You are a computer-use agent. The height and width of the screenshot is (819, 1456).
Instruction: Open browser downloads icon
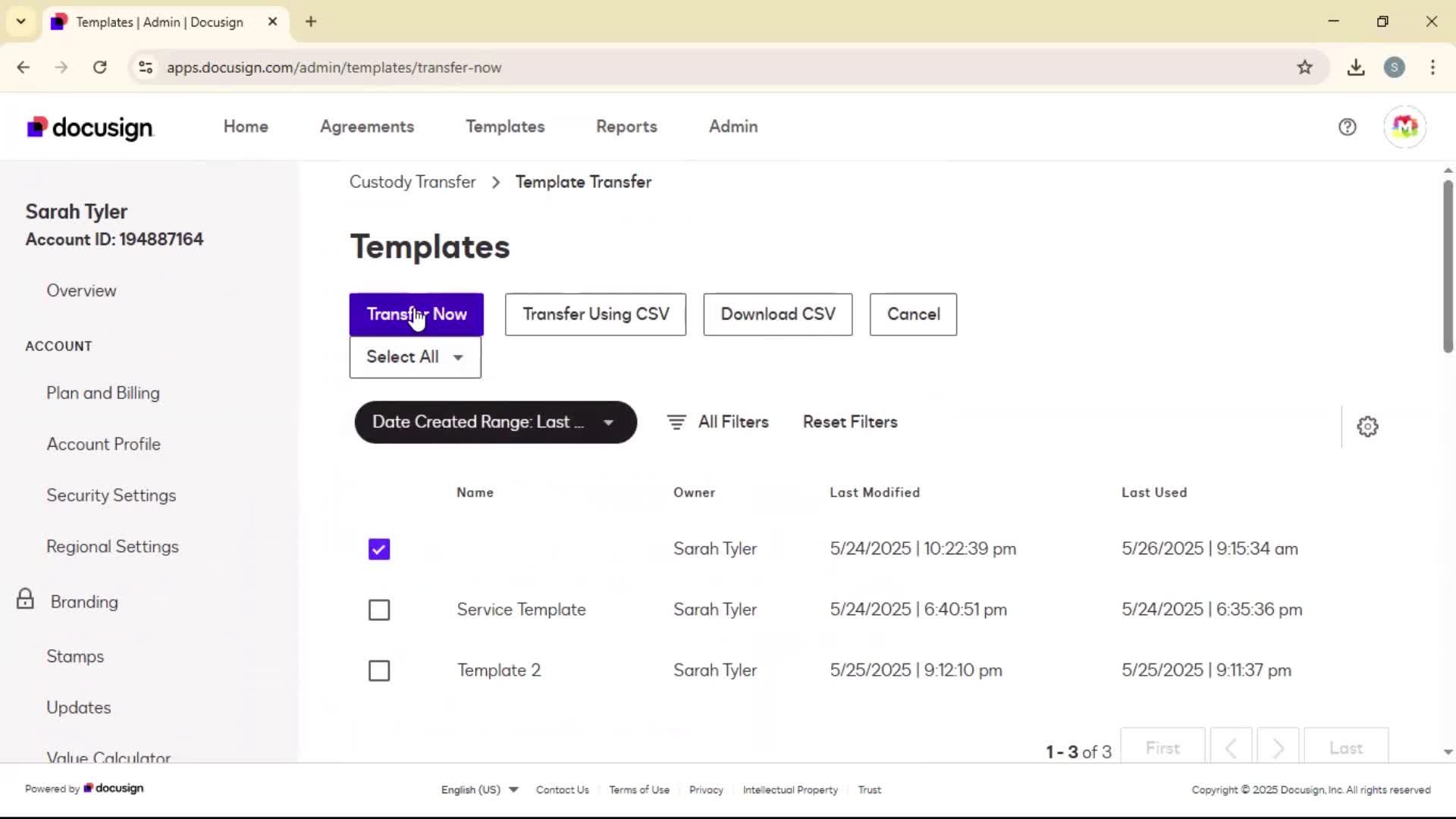[x=1356, y=67]
